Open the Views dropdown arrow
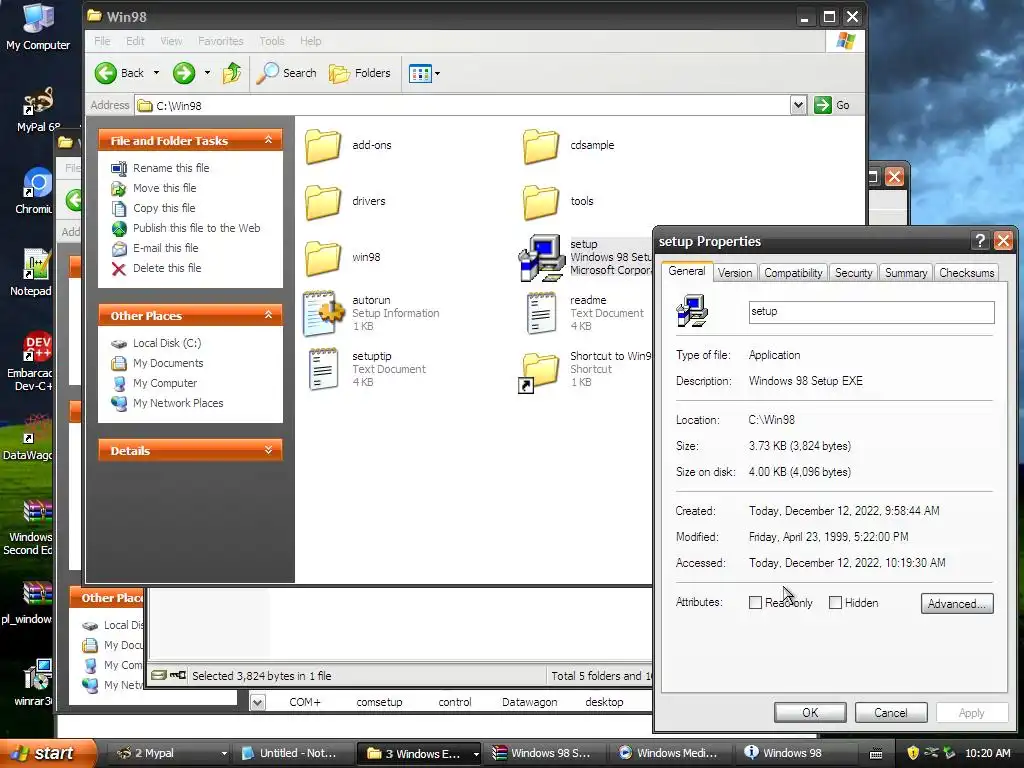 coord(438,73)
